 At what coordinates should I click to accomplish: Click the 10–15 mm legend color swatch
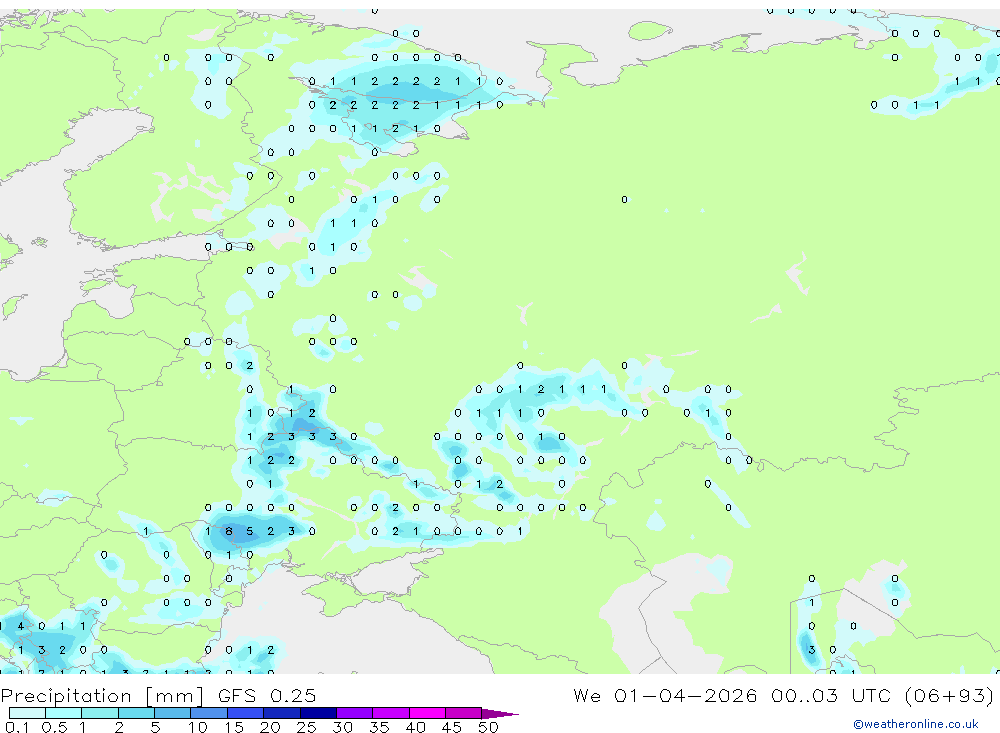pyautogui.click(x=209, y=713)
